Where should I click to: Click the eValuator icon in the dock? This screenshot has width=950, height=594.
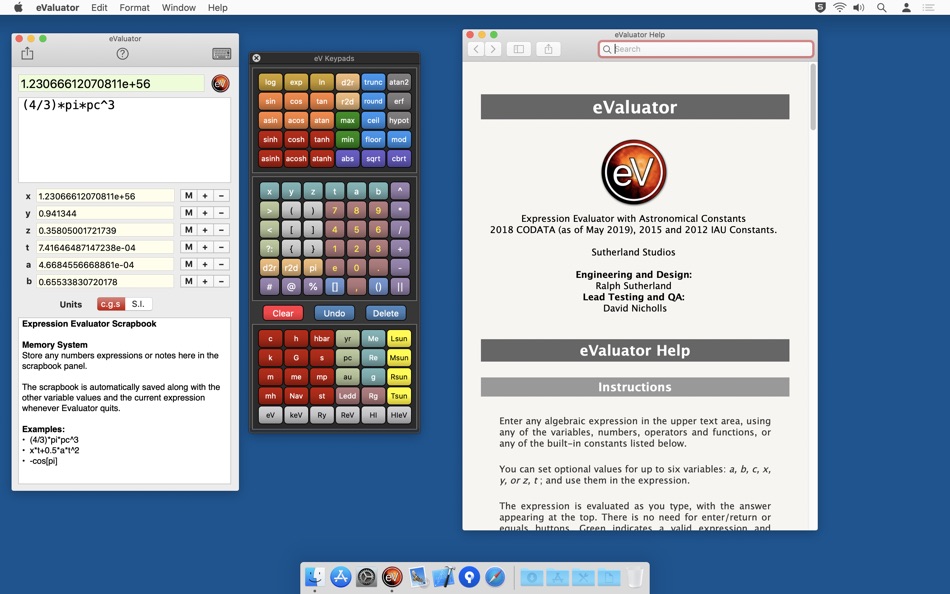click(x=392, y=576)
